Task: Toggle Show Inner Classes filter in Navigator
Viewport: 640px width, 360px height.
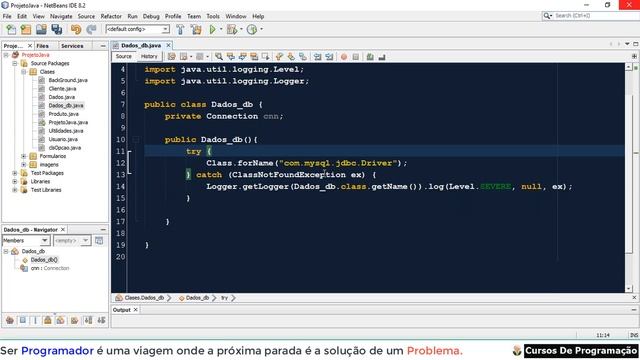Action: pos(60,320)
